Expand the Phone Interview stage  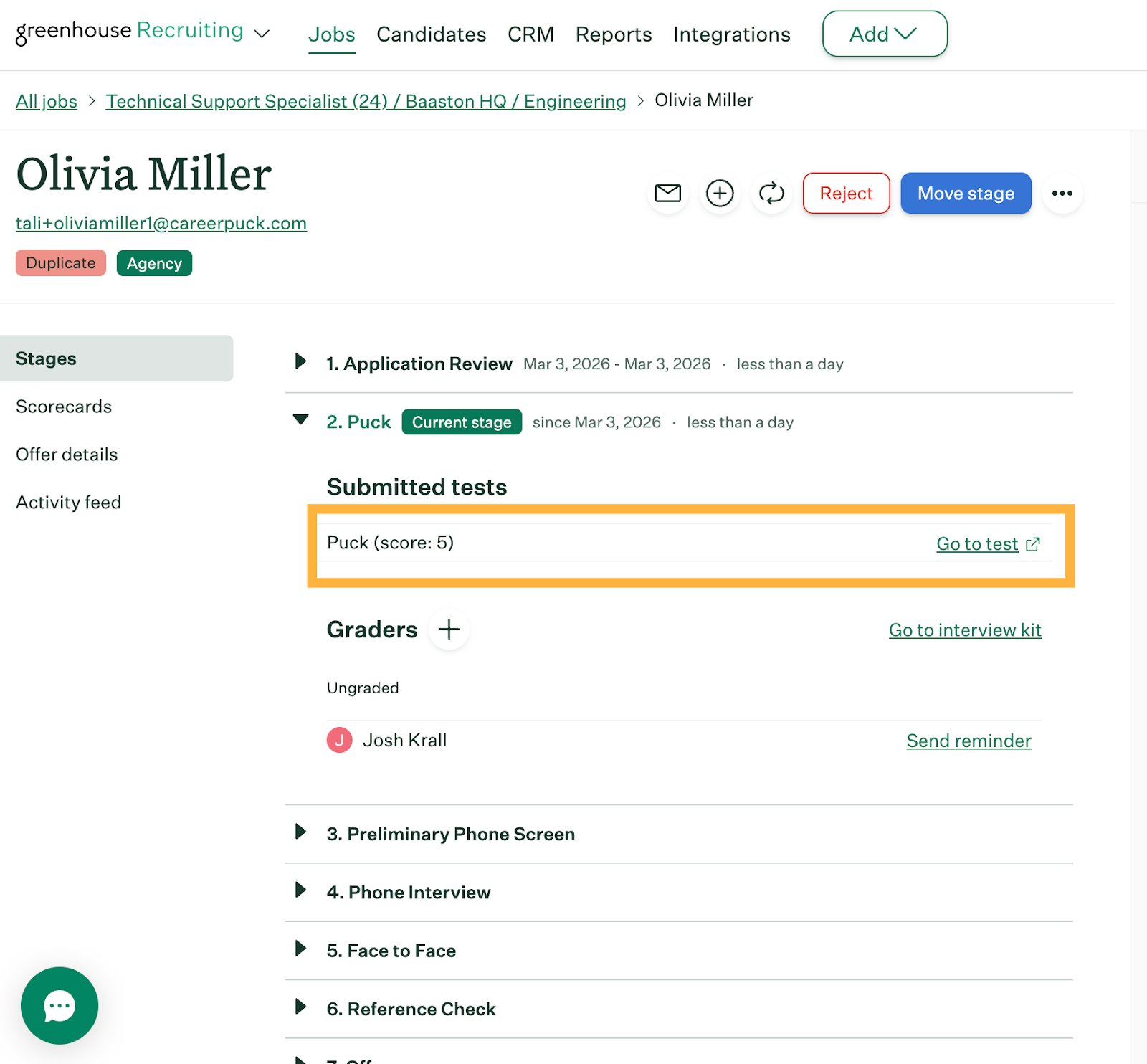click(x=301, y=890)
